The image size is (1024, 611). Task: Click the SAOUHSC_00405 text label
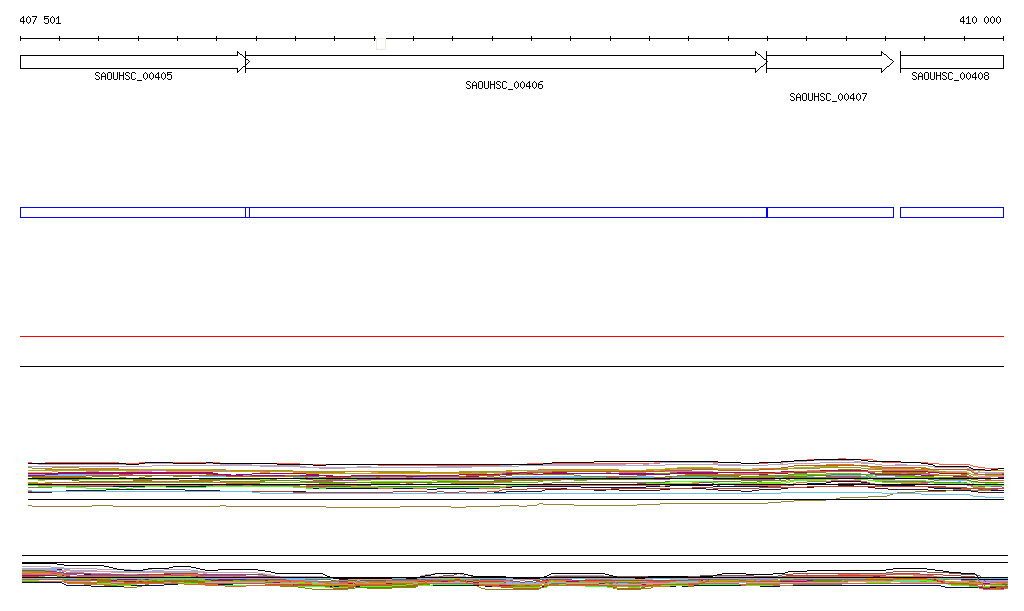(133, 76)
